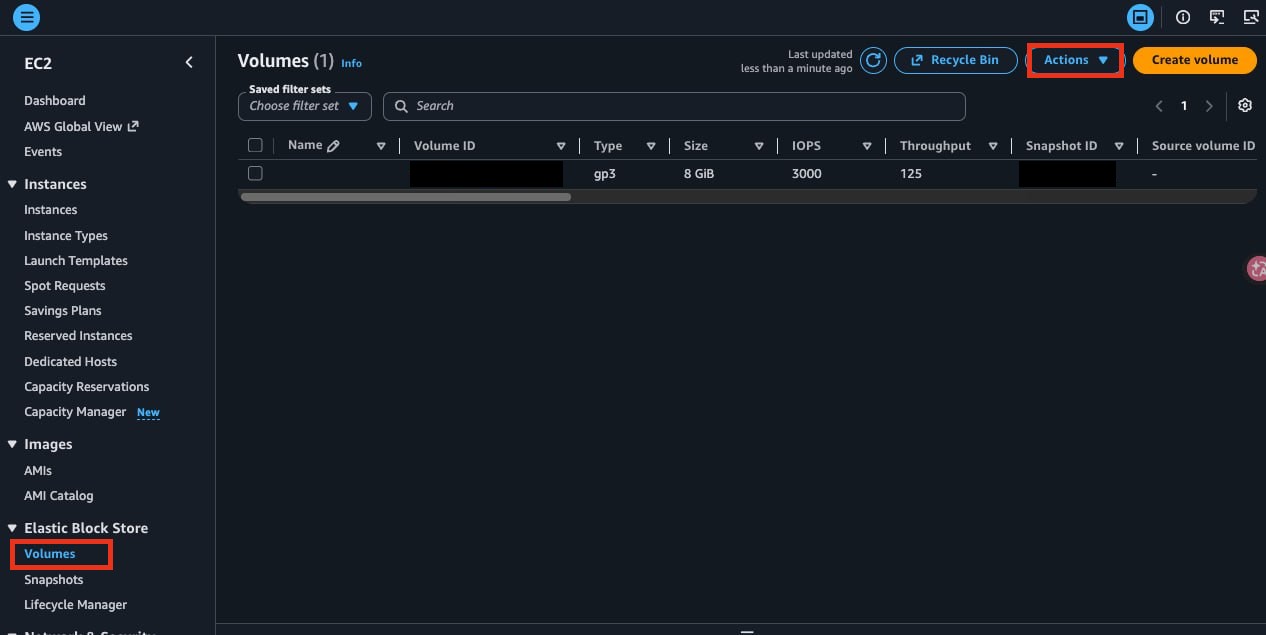Image resolution: width=1266 pixels, height=635 pixels.
Task: Open Instance Types page
Action: pos(66,236)
